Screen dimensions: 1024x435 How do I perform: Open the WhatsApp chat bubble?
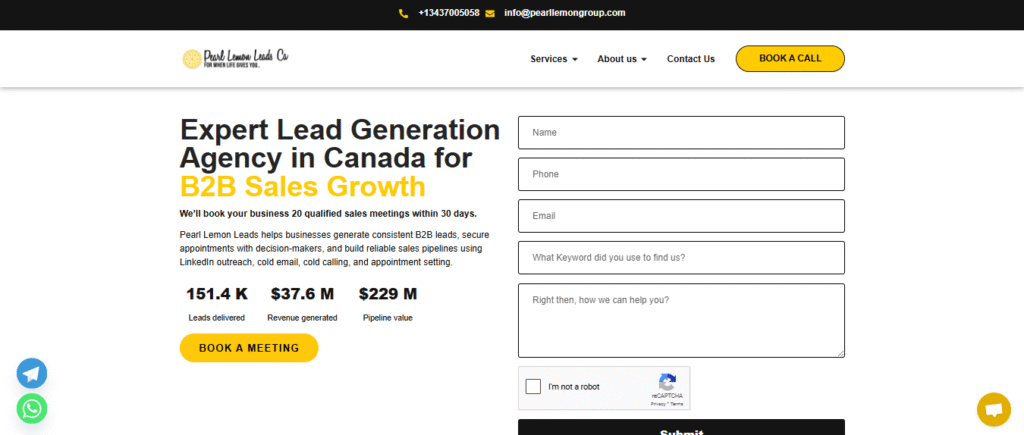(32, 408)
